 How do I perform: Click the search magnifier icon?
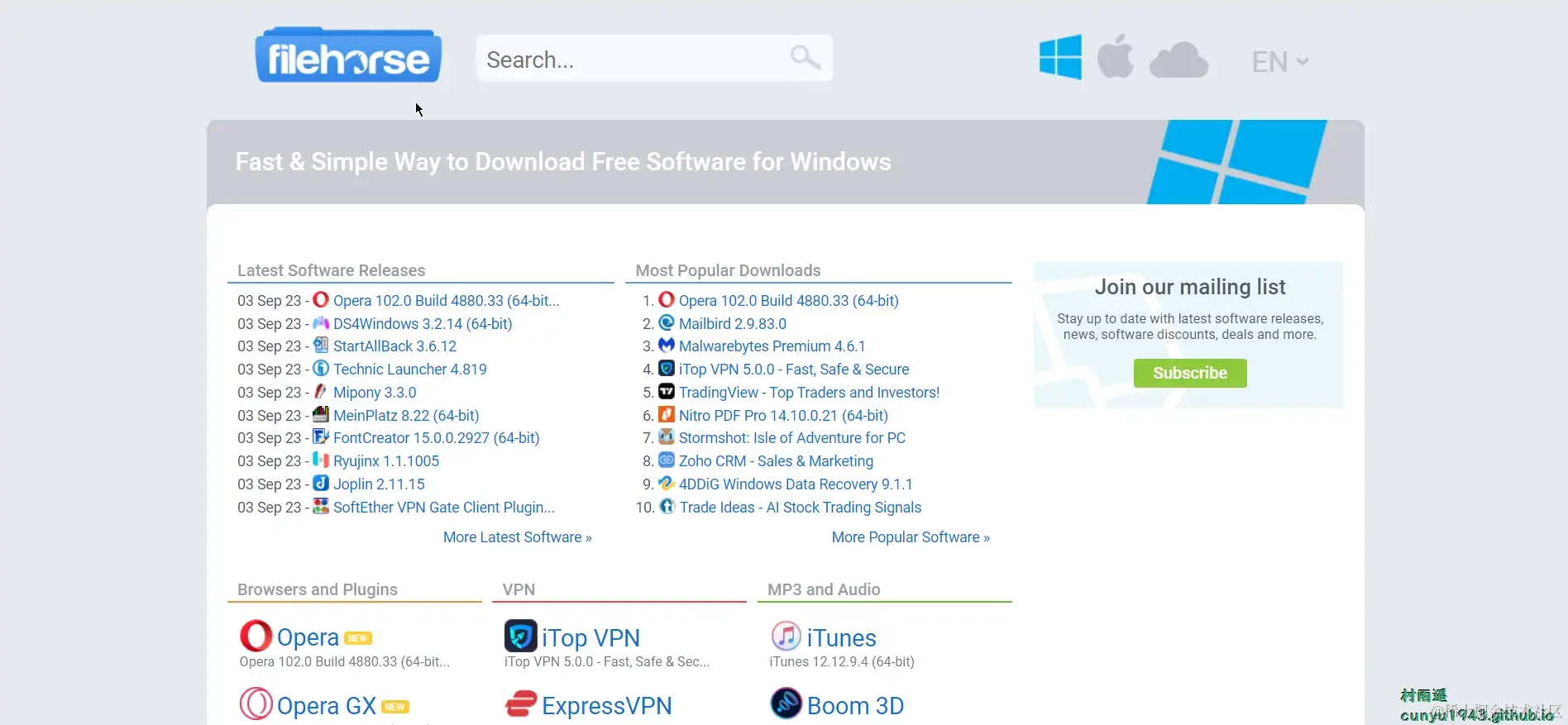pyautogui.click(x=805, y=57)
